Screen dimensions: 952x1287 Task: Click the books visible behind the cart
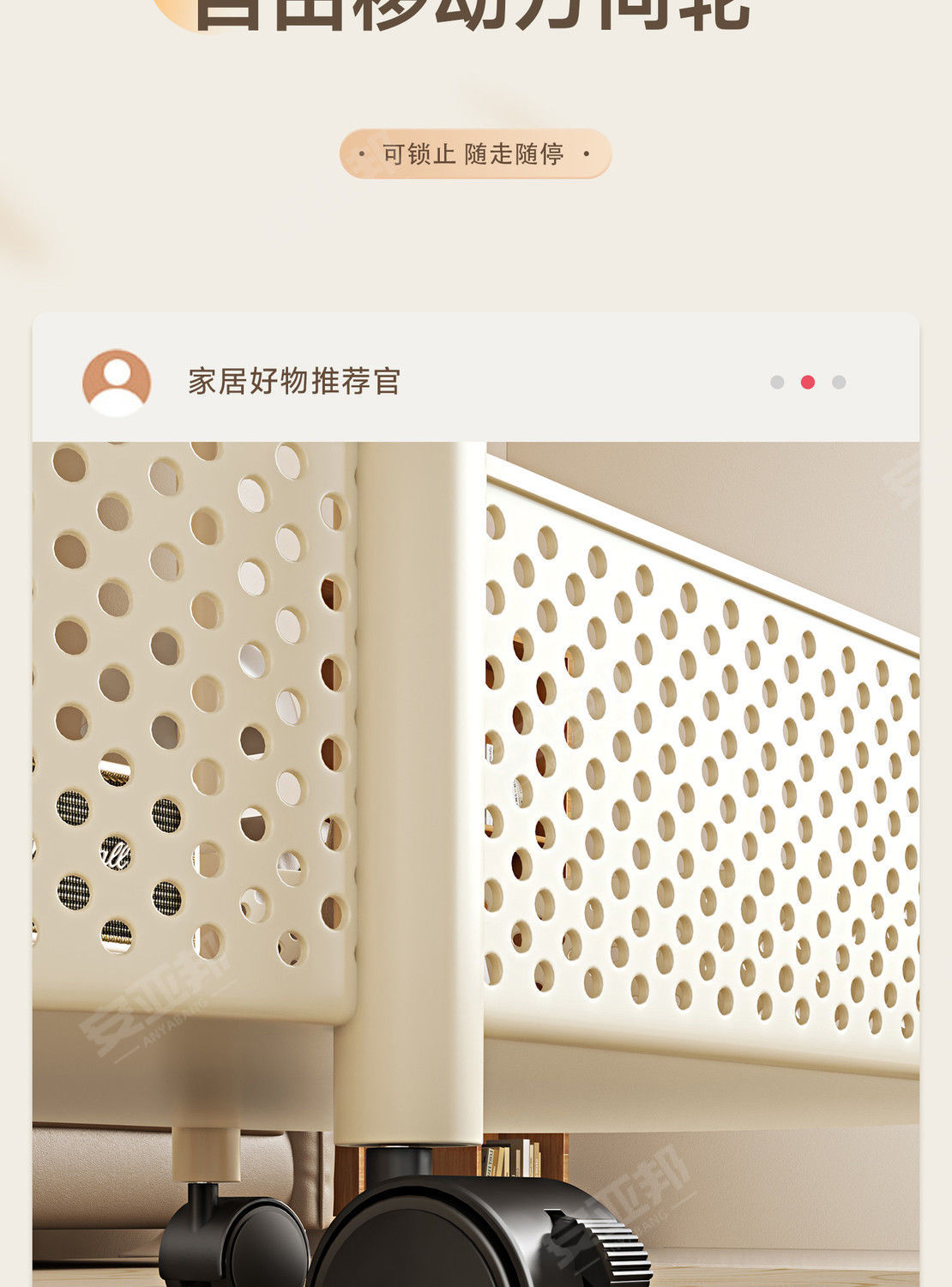click(512, 1157)
